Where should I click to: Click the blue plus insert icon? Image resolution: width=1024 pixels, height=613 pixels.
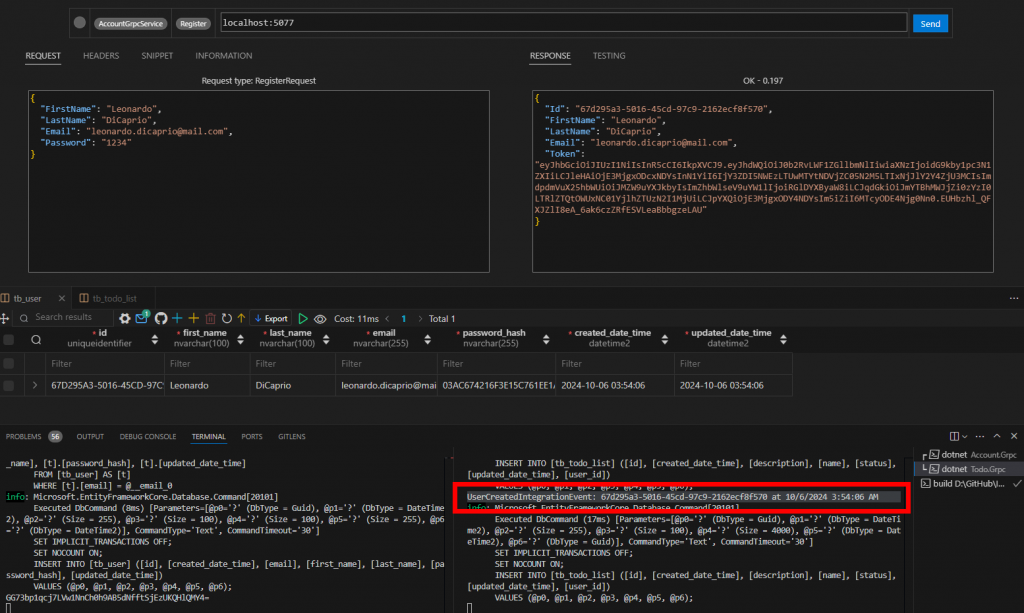[x=177, y=319]
